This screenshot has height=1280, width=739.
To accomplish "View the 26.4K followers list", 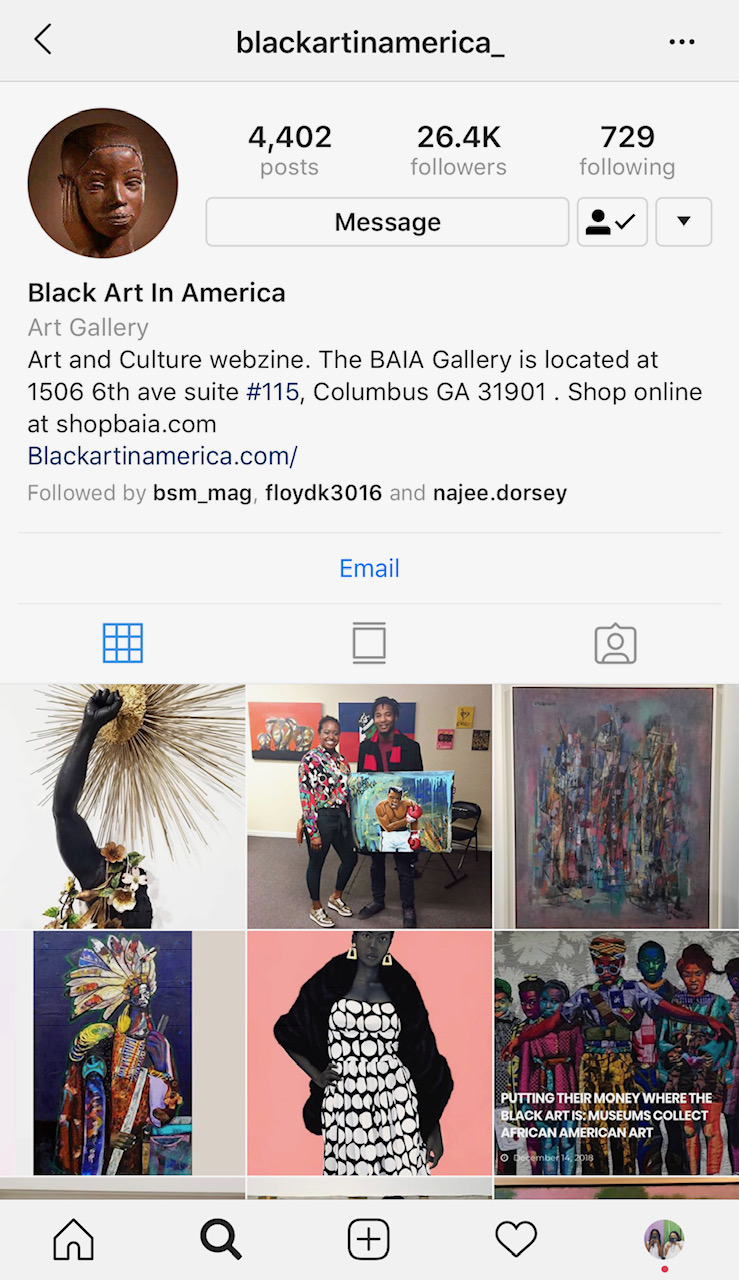I will pyautogui.click(x=458, y=150).
